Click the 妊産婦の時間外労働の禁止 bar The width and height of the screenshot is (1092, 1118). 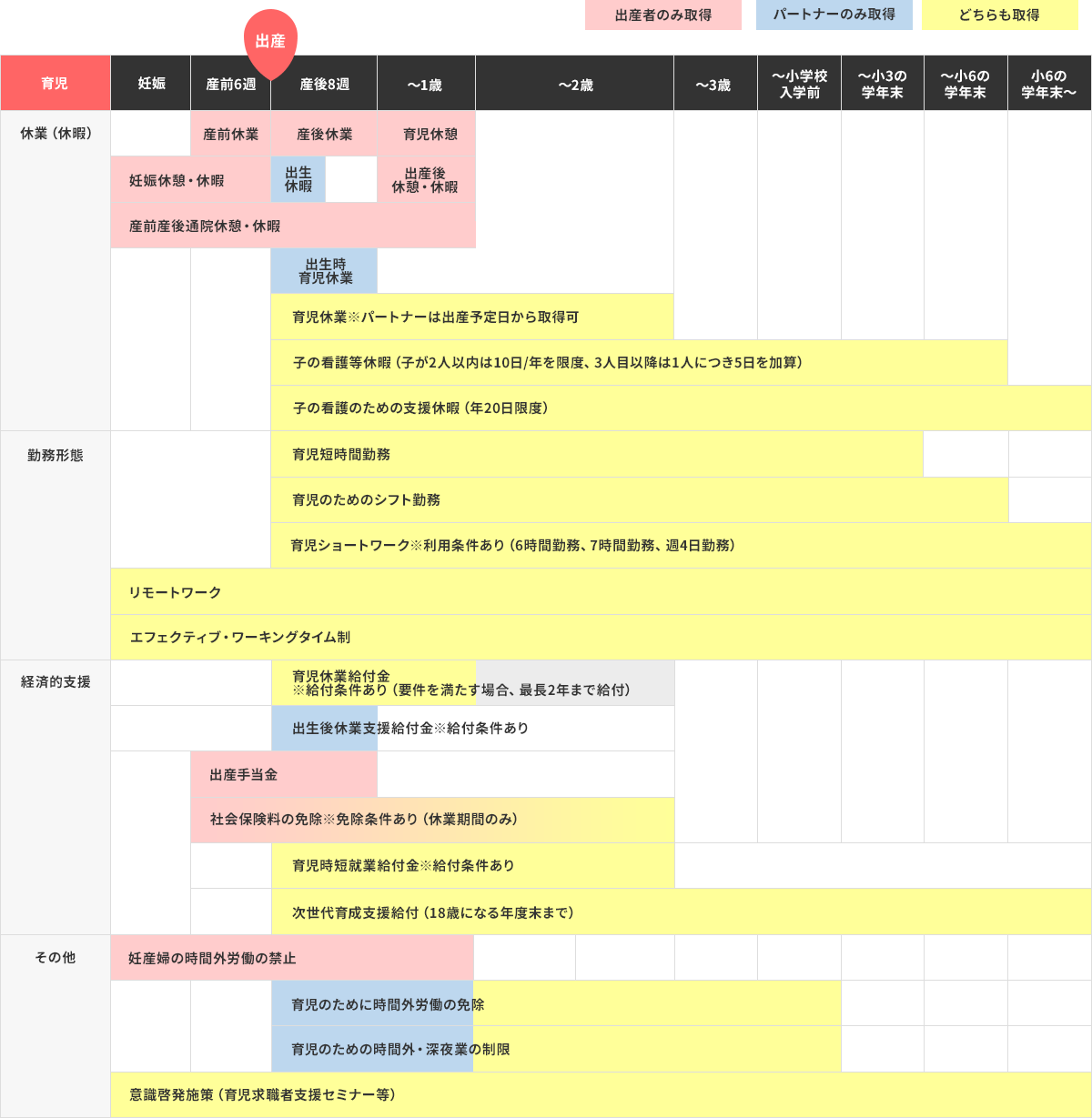tap(291, 958)
